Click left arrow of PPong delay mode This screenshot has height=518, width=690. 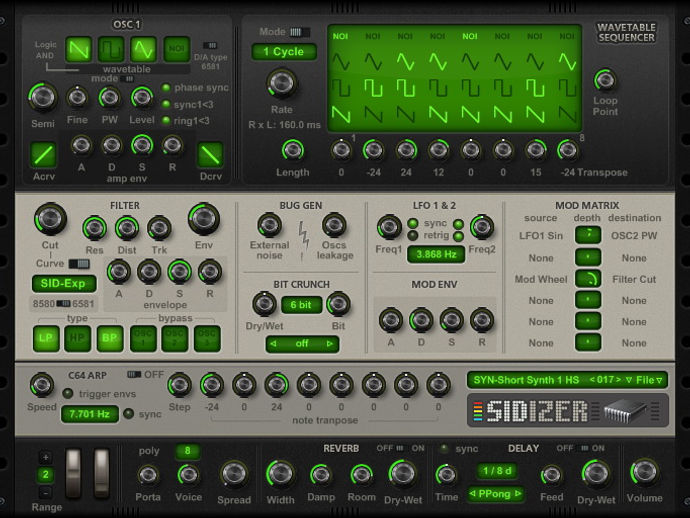tap(473, 494)
